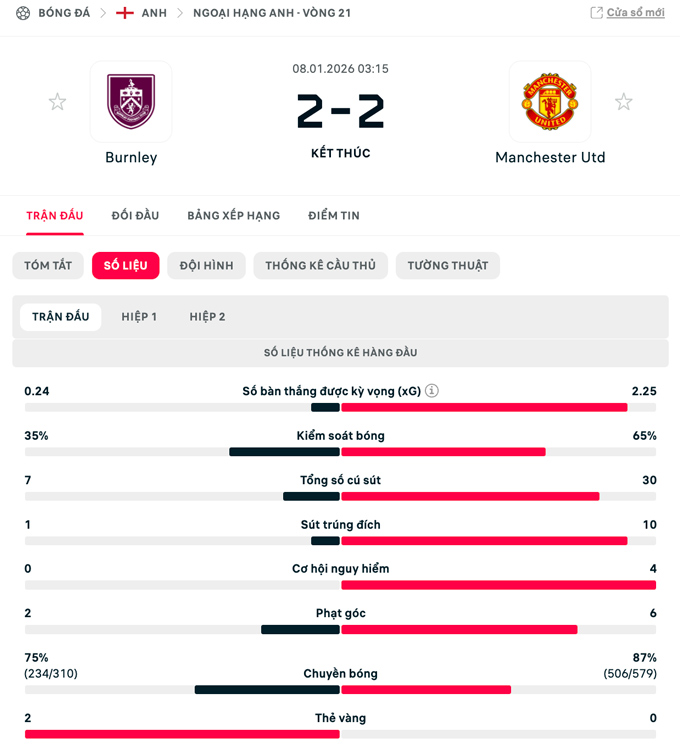Image resolution: width=680 pixels, height=746 pixels.
Task: Click the football icon beside BÓNG ĐÁ
Action: coord(23,13)
